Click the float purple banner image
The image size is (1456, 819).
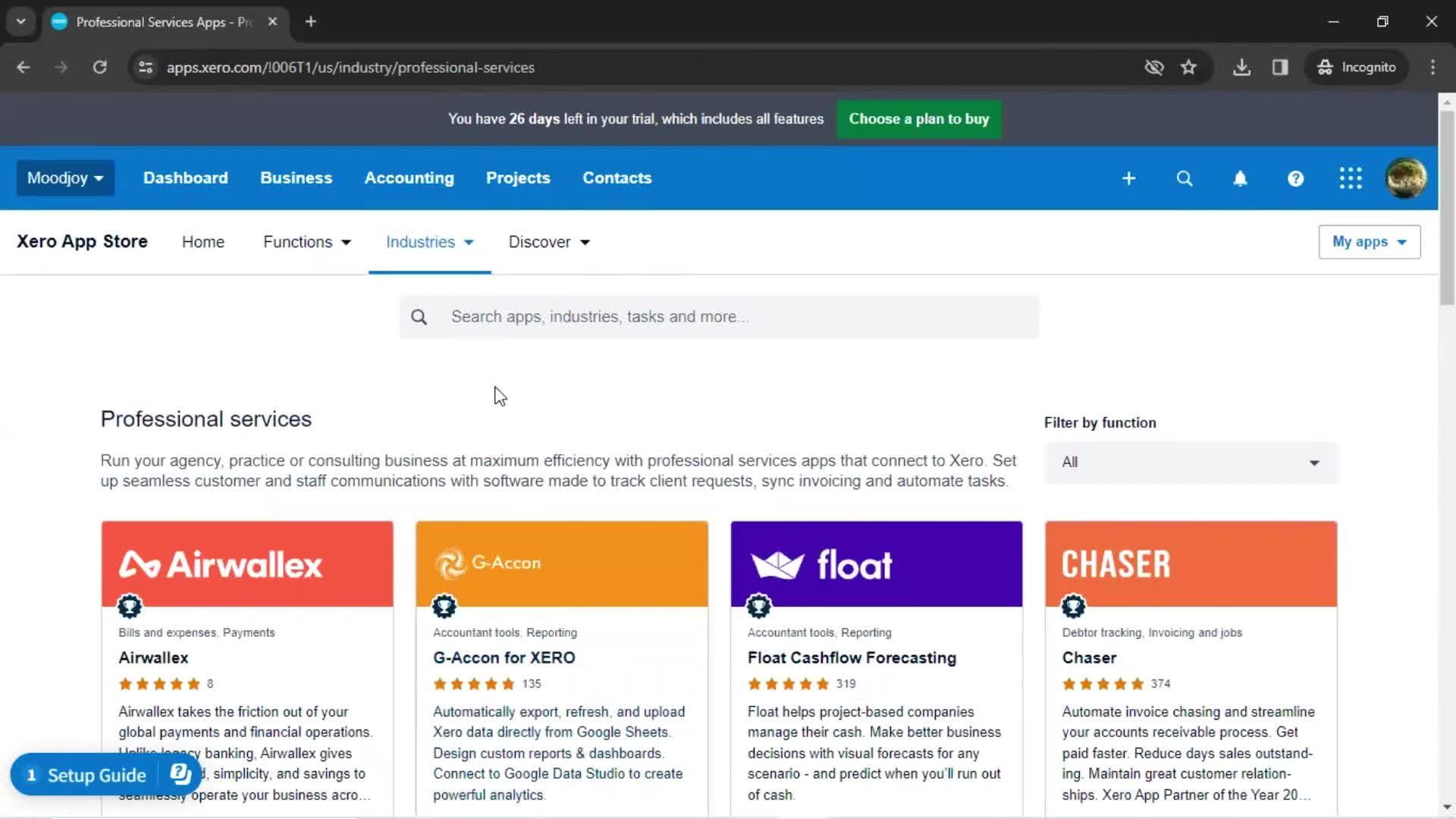(x=877, y=563)
